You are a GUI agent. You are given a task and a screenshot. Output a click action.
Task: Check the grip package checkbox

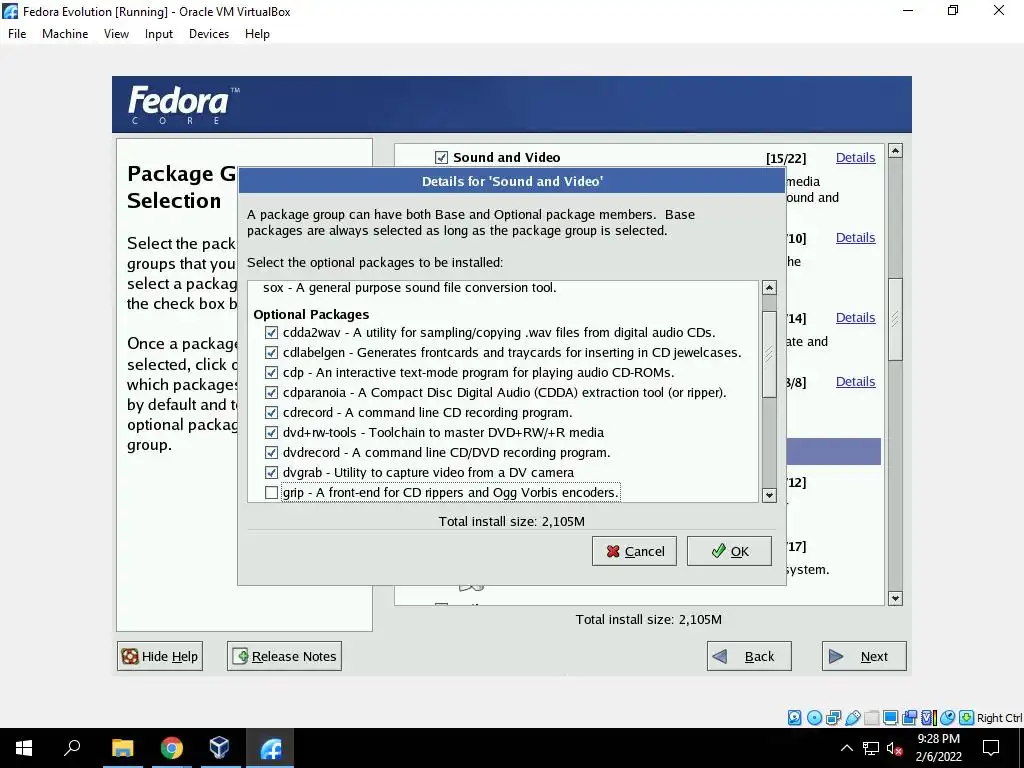coord(271,492)
